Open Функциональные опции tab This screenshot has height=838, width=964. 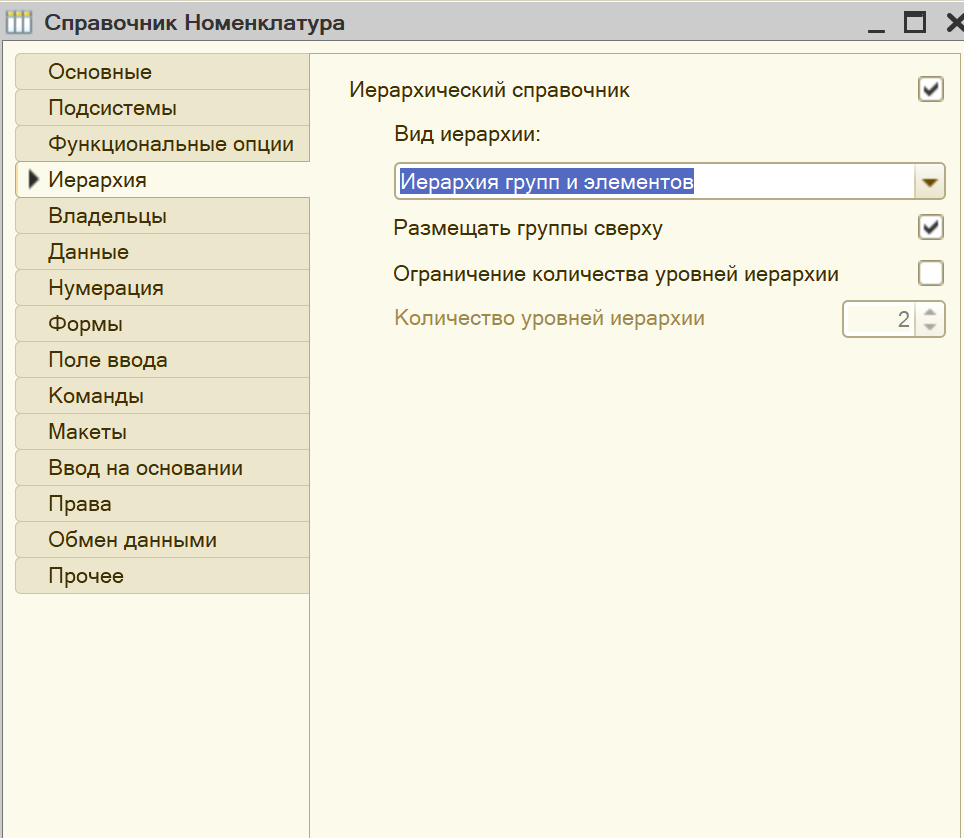tap(162, 144)
